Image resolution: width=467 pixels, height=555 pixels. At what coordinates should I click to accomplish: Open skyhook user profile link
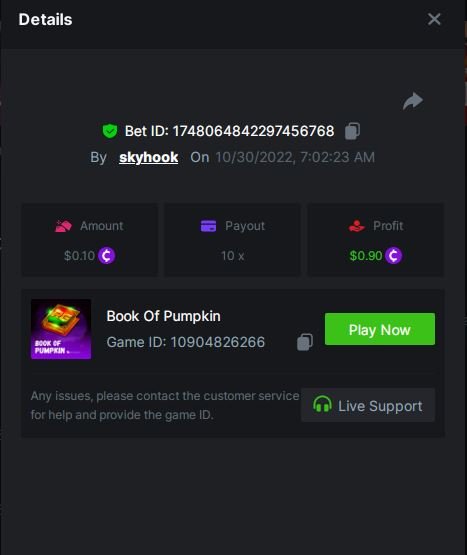pos(149,158)
